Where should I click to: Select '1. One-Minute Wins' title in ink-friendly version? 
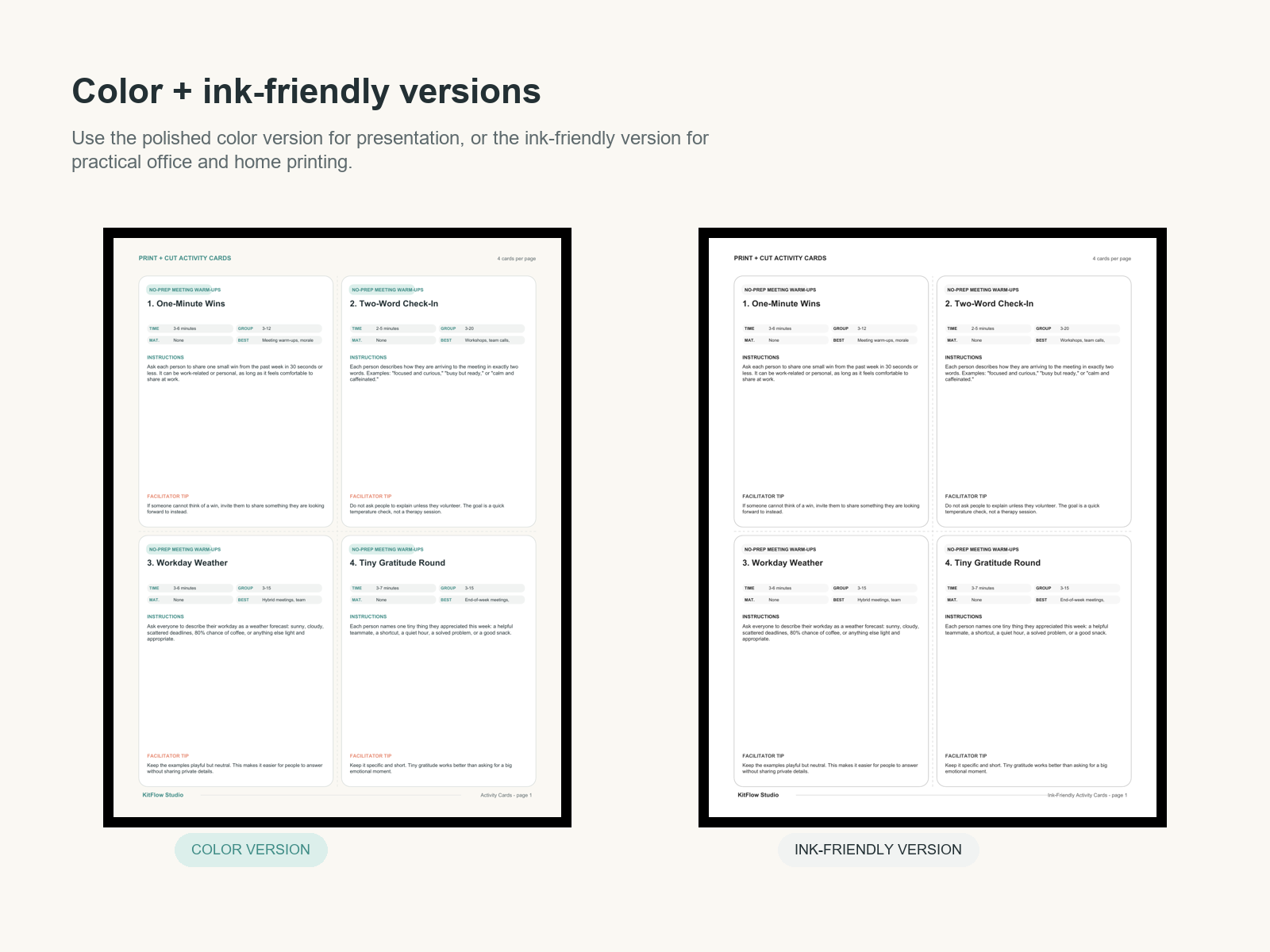click(x=781, y=304)
